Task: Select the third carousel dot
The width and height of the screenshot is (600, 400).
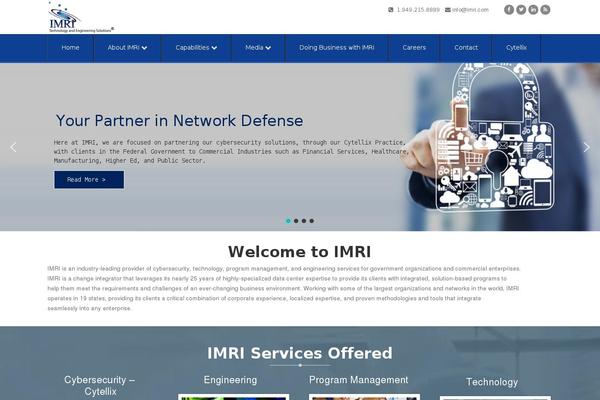Action: (x=304, y=221)
